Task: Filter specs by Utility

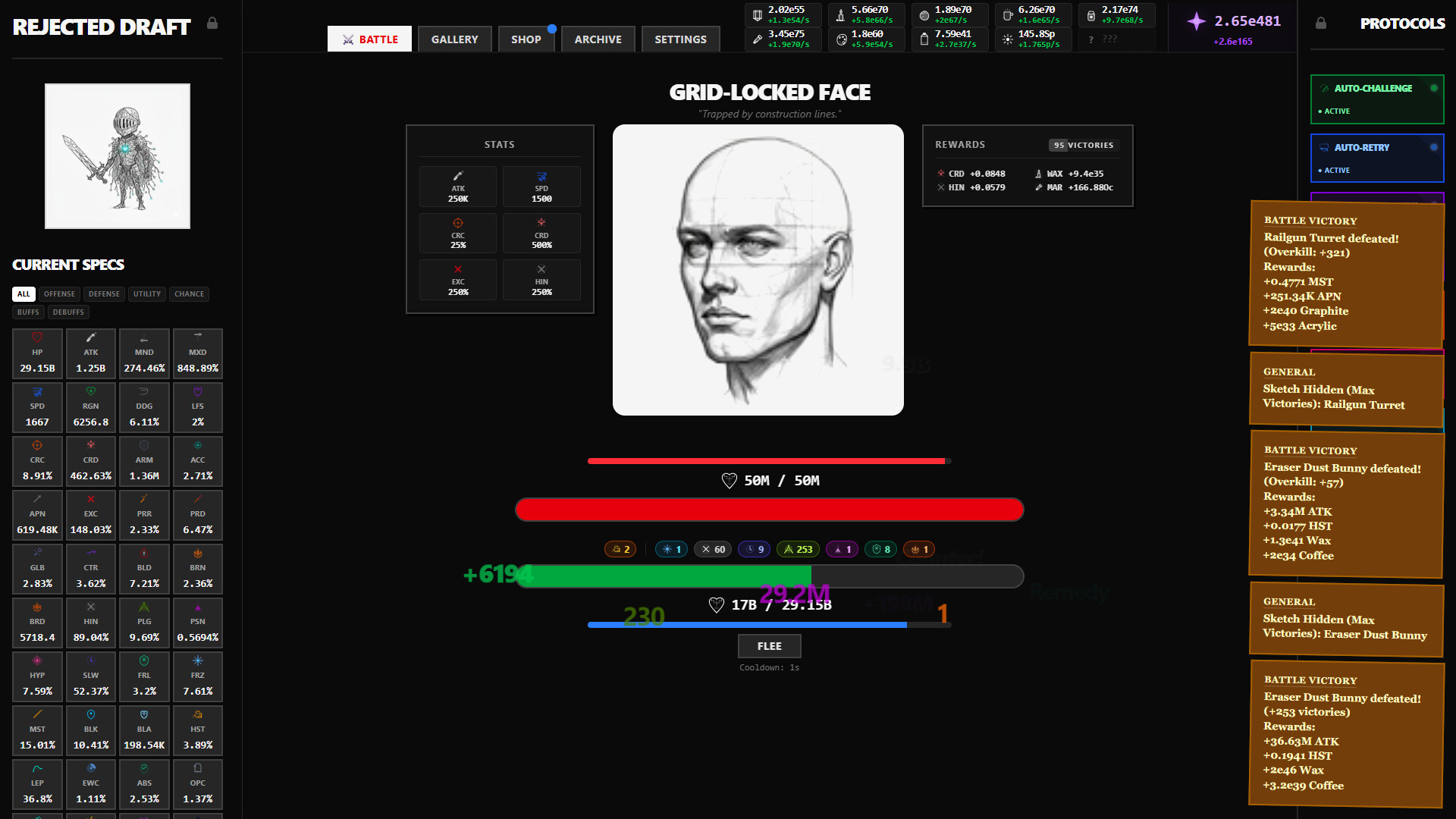Action: (x=147, y=294)
